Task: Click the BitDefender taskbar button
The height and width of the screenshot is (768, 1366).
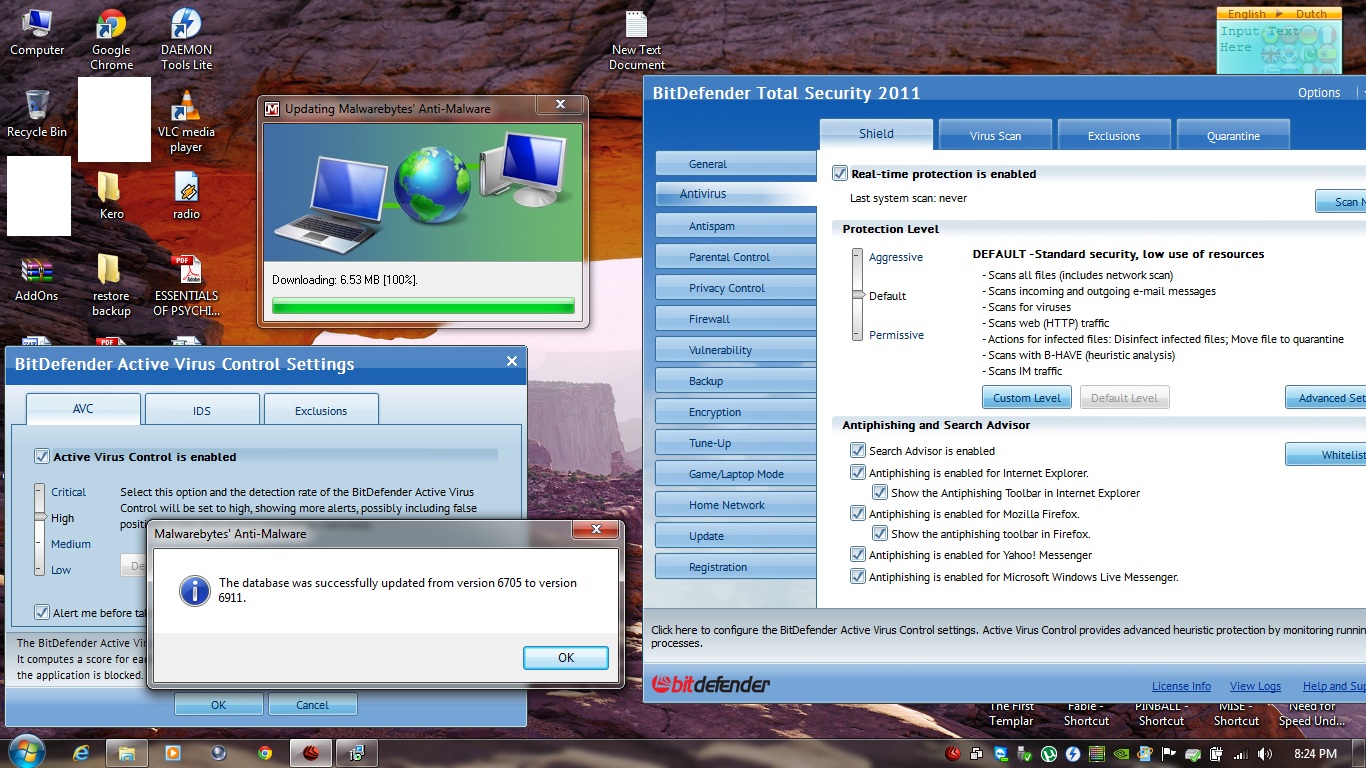Action: 310,752
